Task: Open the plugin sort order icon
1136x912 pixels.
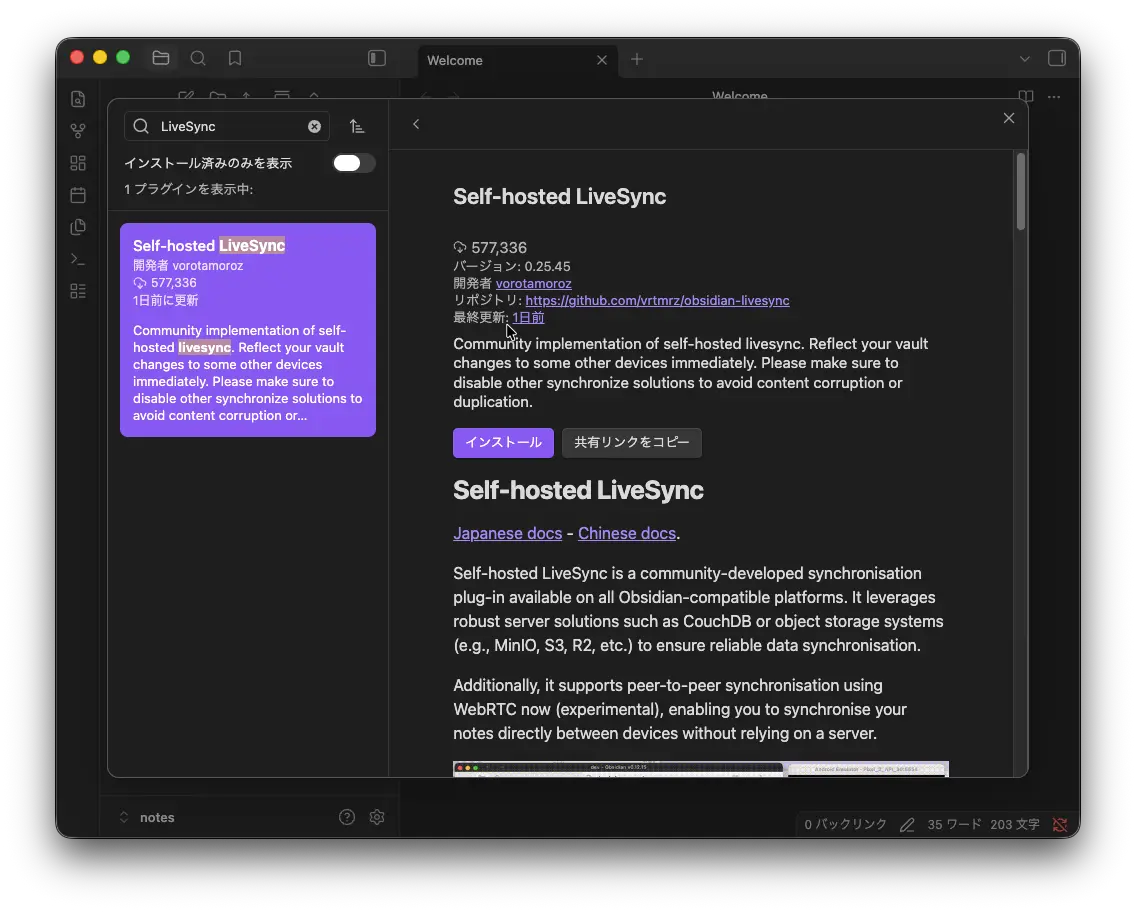Action: [357, 126]
